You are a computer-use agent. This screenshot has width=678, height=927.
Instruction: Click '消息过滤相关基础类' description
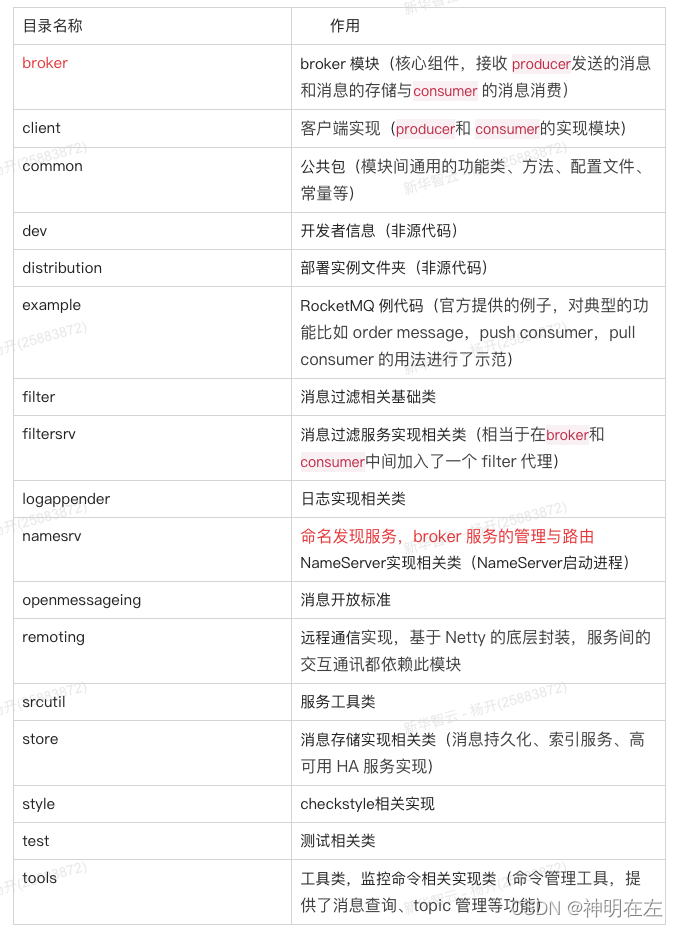click(x=368, y=397)
